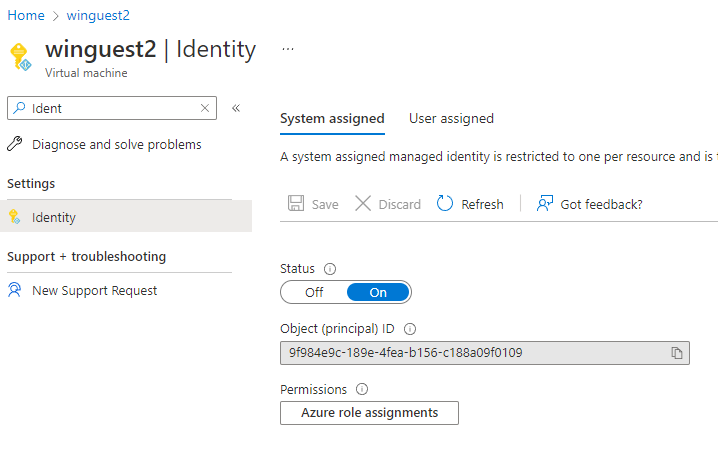The width and height of the screenshot is (718, 450).
Task: Open Diagnose and solve problems
Action: [x=116, y=145]
